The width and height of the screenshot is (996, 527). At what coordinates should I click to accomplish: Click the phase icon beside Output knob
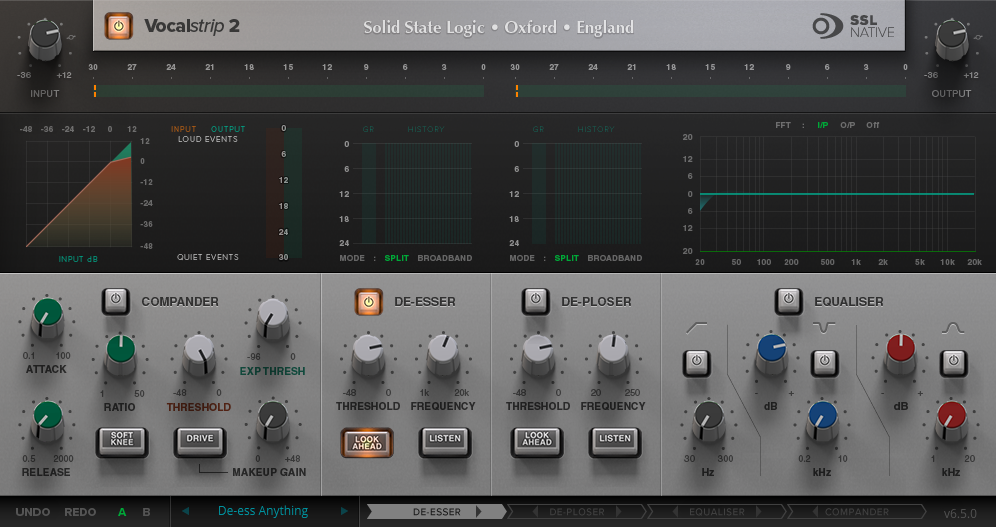click(x=976, y=37)
